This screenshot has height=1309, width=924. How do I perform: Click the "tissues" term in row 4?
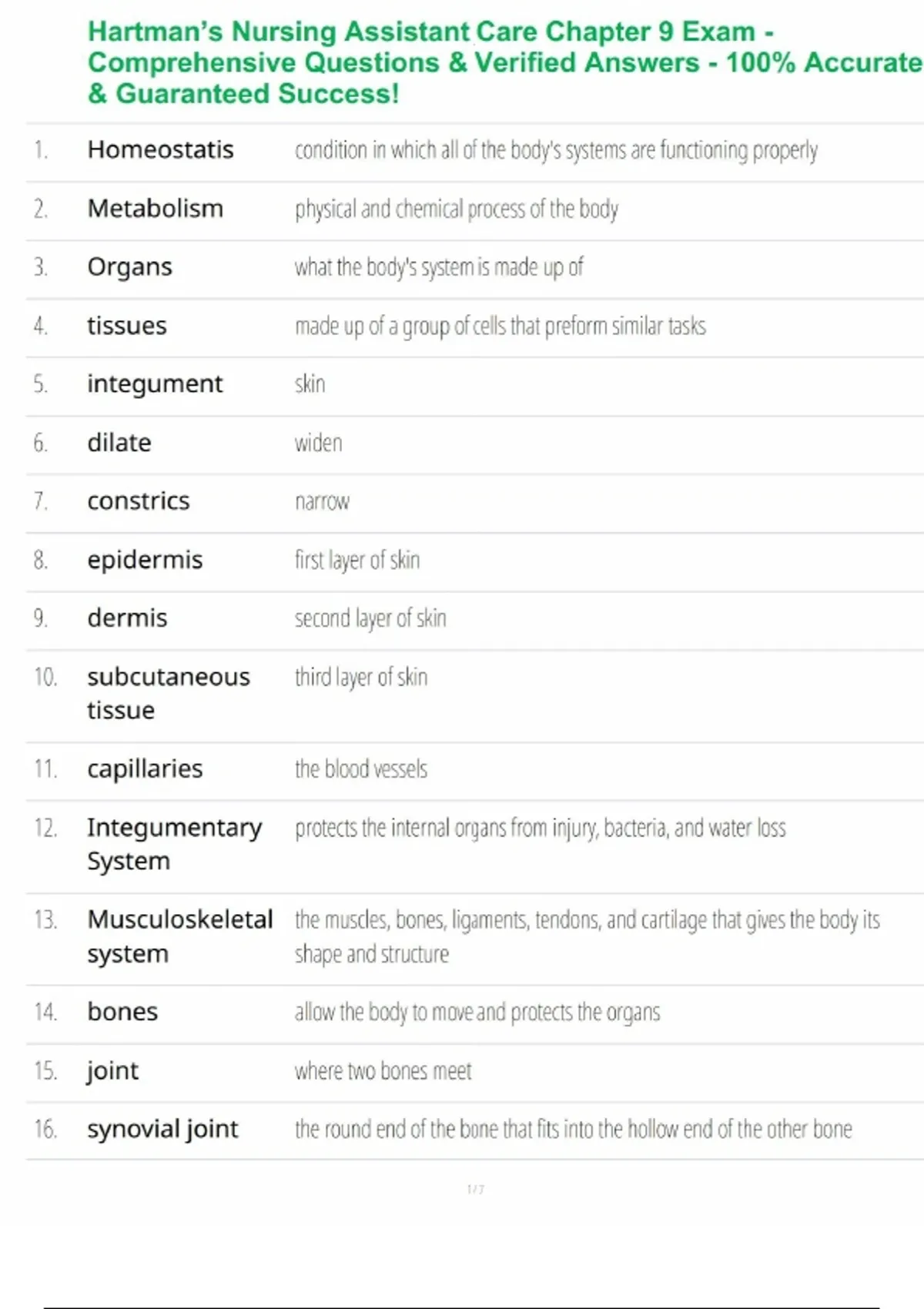126,326
